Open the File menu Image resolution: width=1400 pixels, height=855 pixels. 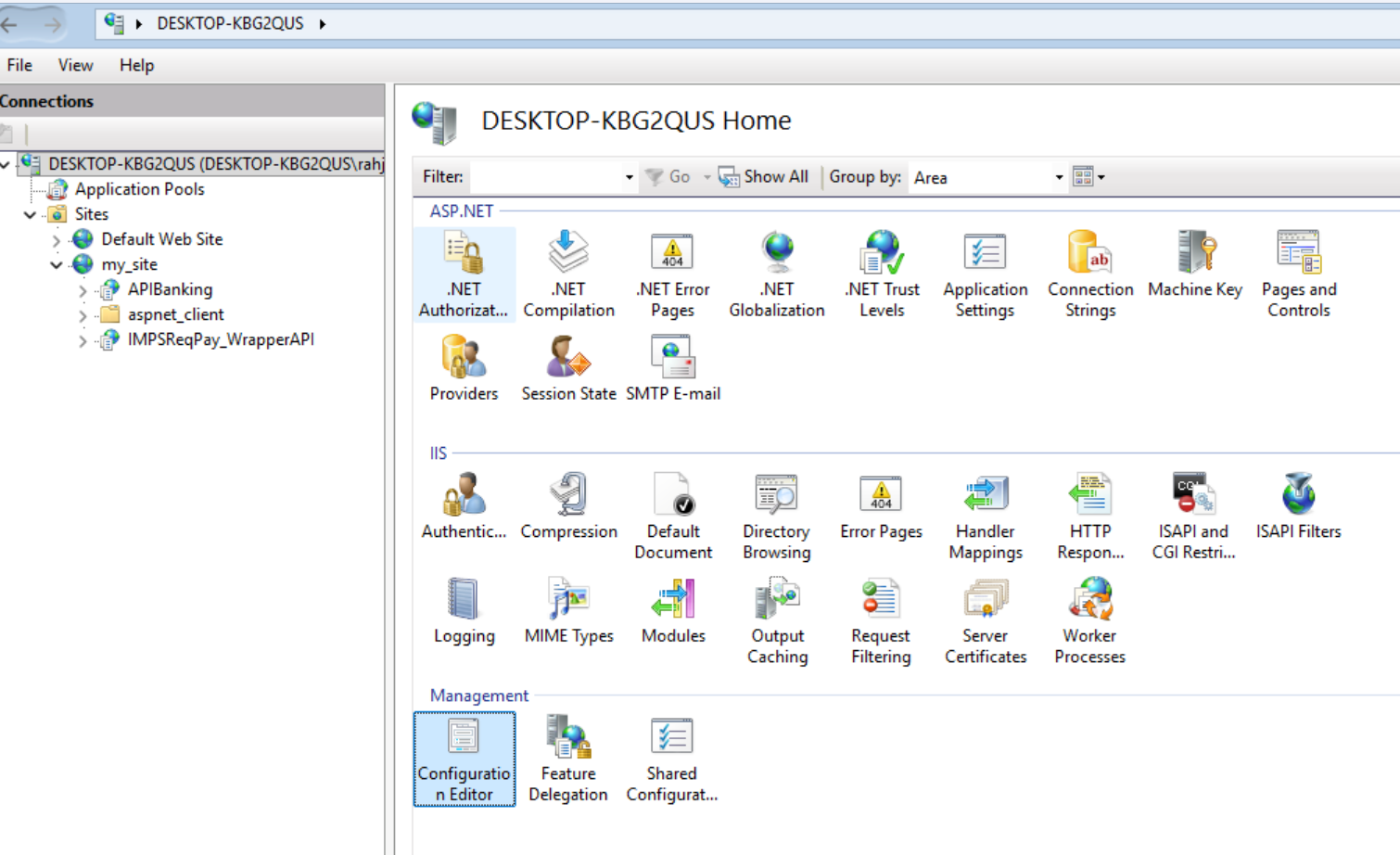tap(19, 65)
